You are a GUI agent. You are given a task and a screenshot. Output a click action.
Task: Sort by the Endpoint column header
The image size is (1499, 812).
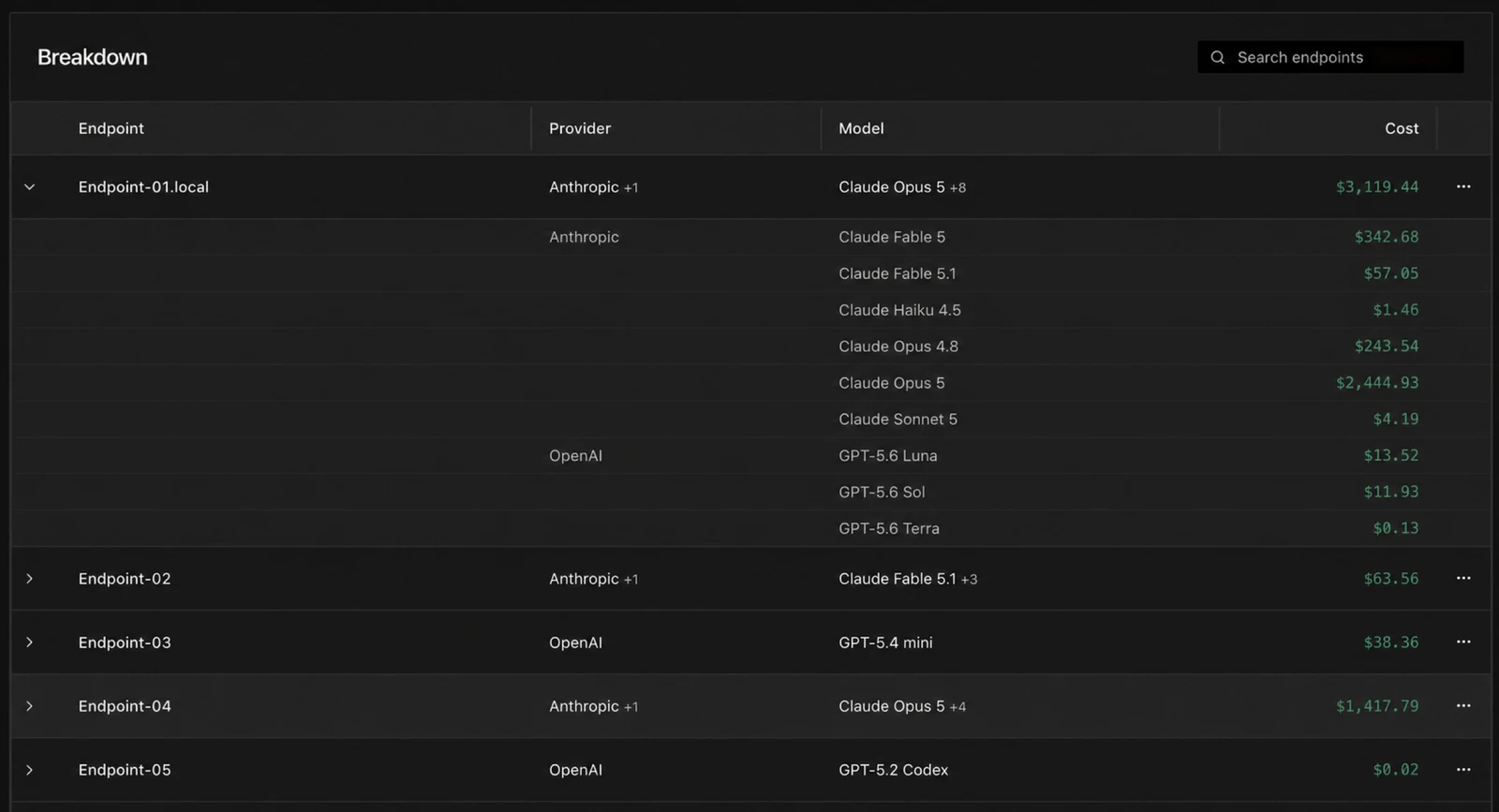[x=111, y=128]
